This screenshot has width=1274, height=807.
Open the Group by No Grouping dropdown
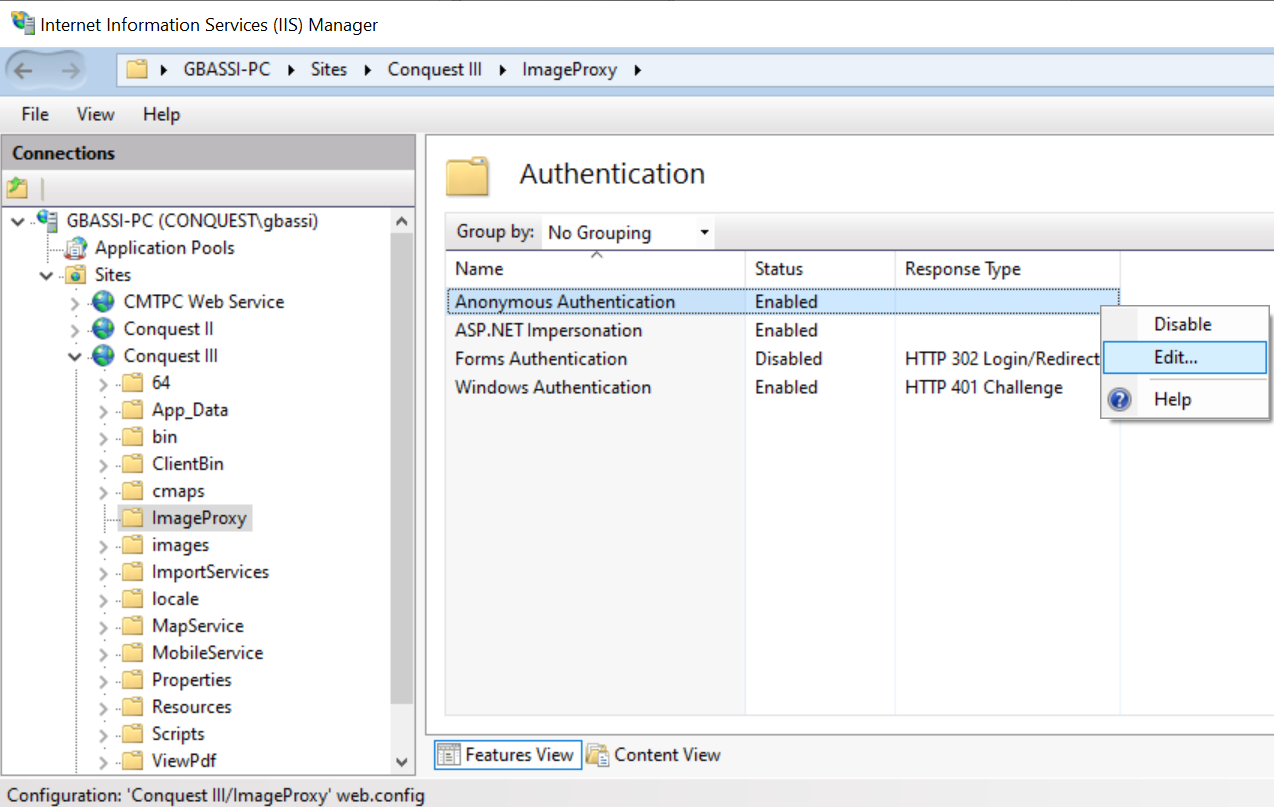628,233
